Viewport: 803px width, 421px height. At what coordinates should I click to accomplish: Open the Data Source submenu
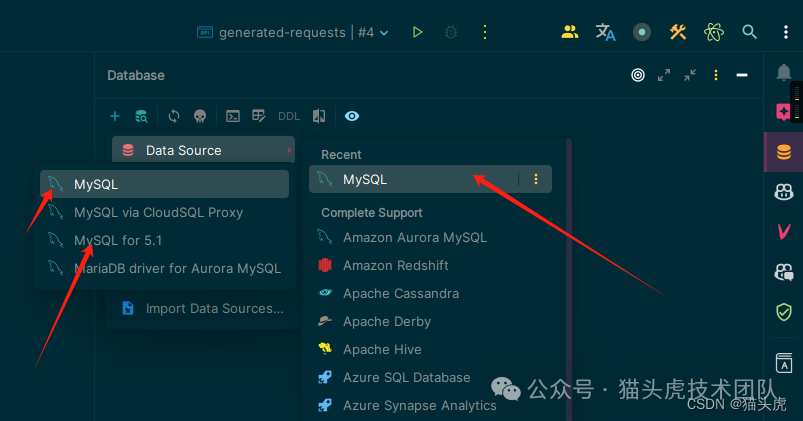click(x=203, y=150)
